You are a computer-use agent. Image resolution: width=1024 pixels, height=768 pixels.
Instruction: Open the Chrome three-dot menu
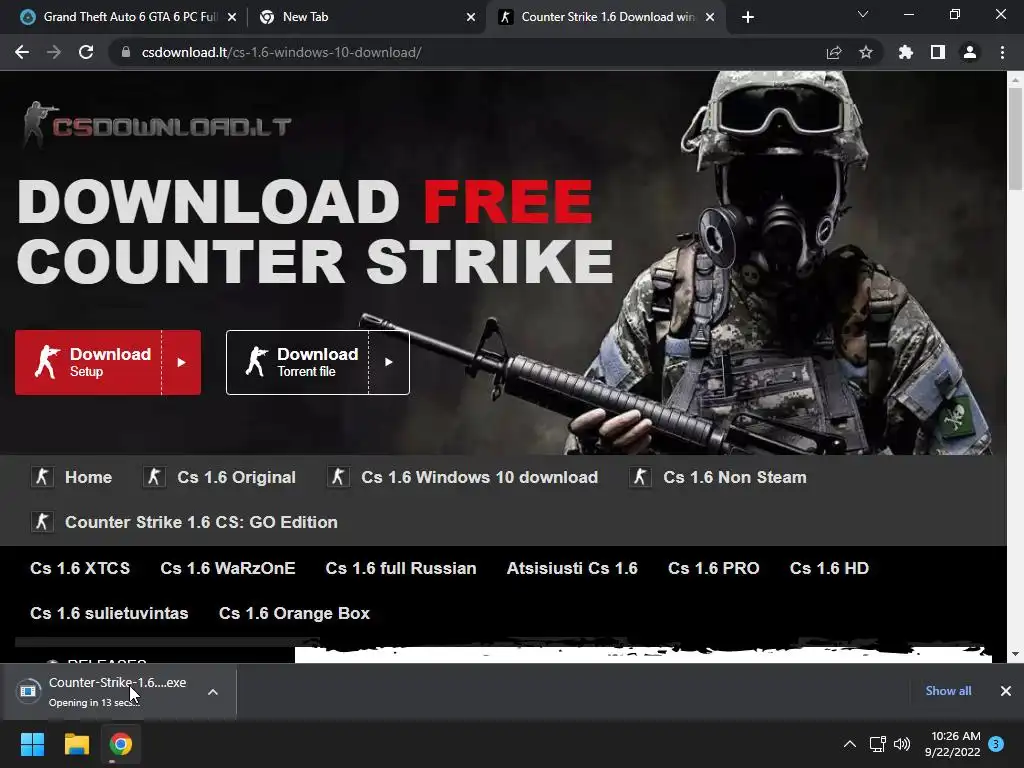click(x=1002, y=52)
